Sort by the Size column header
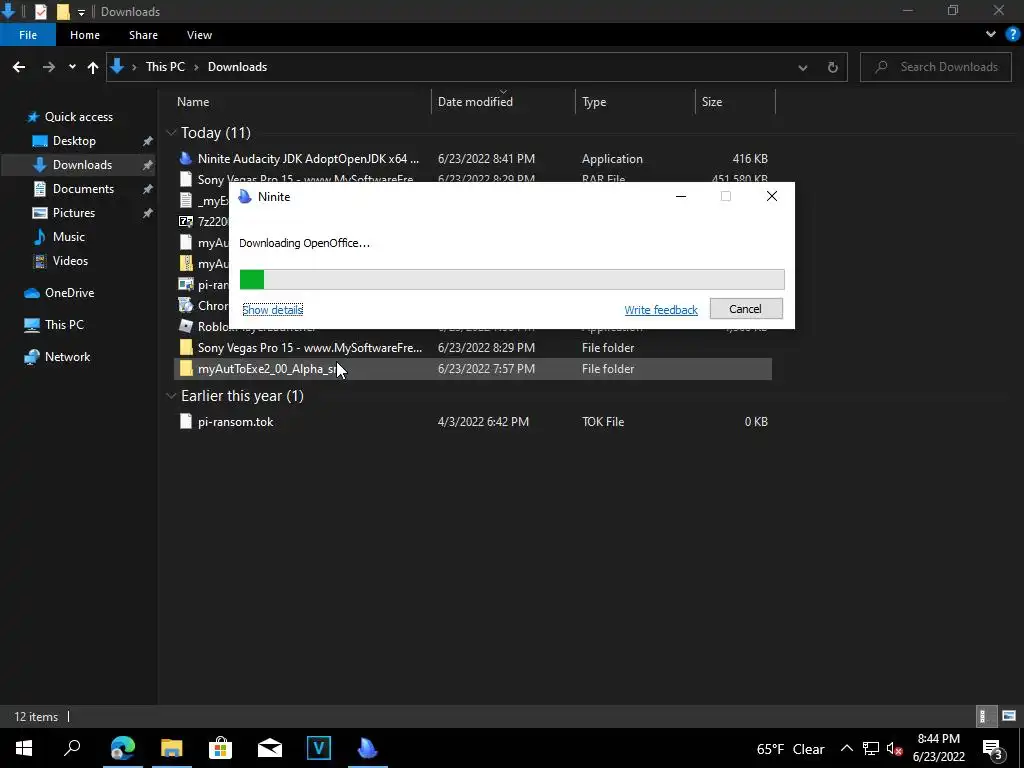1024x768 pixels. [x=712, y=102]
